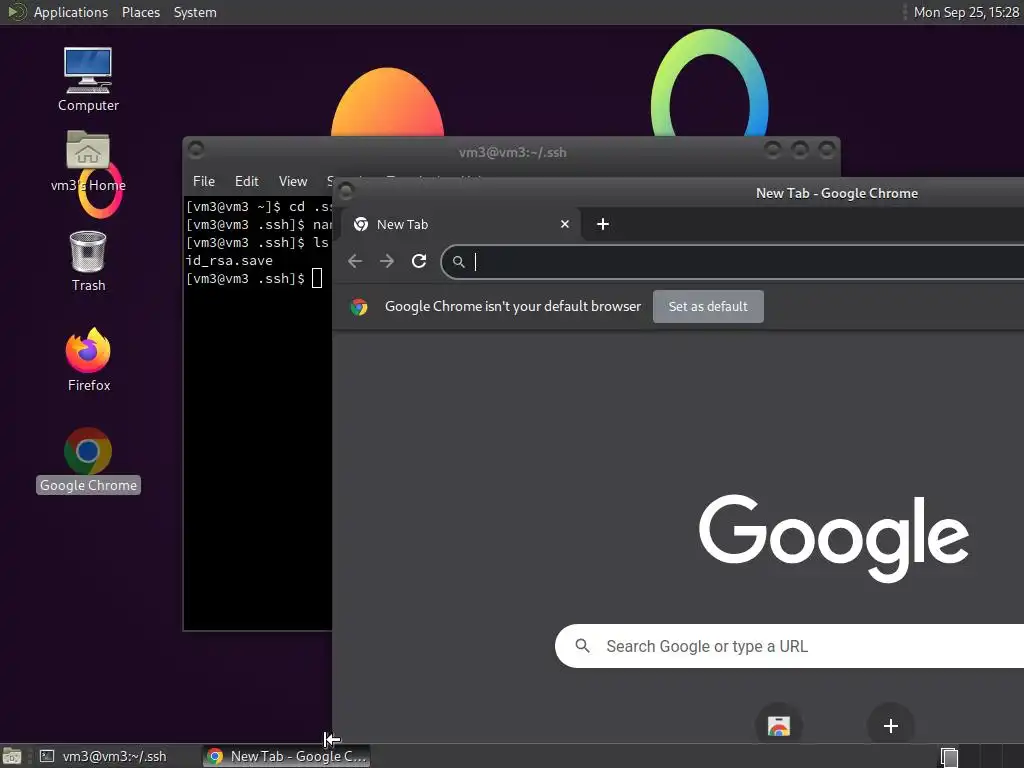Close the terminal window
1024x768 pixels.
click(x=827, y=150)
